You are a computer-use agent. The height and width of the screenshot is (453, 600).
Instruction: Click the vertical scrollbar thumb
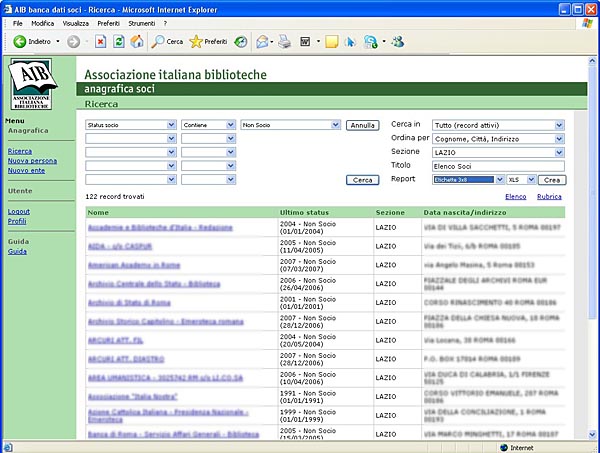coord(592,192)
